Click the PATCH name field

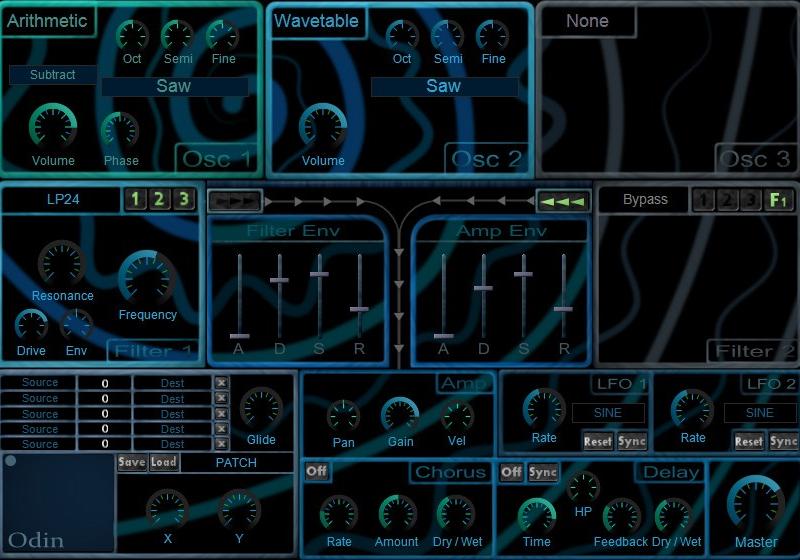[x=236, y=463]
